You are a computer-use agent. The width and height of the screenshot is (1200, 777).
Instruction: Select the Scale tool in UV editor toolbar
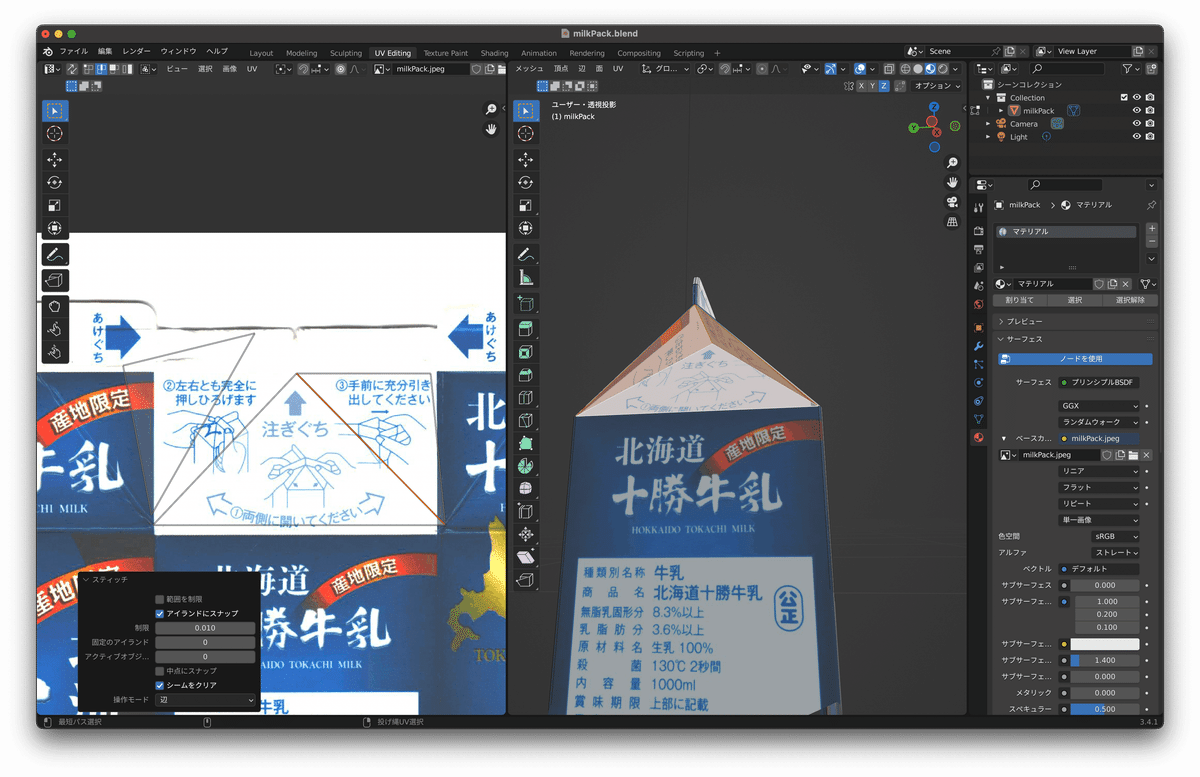point(55,206)
